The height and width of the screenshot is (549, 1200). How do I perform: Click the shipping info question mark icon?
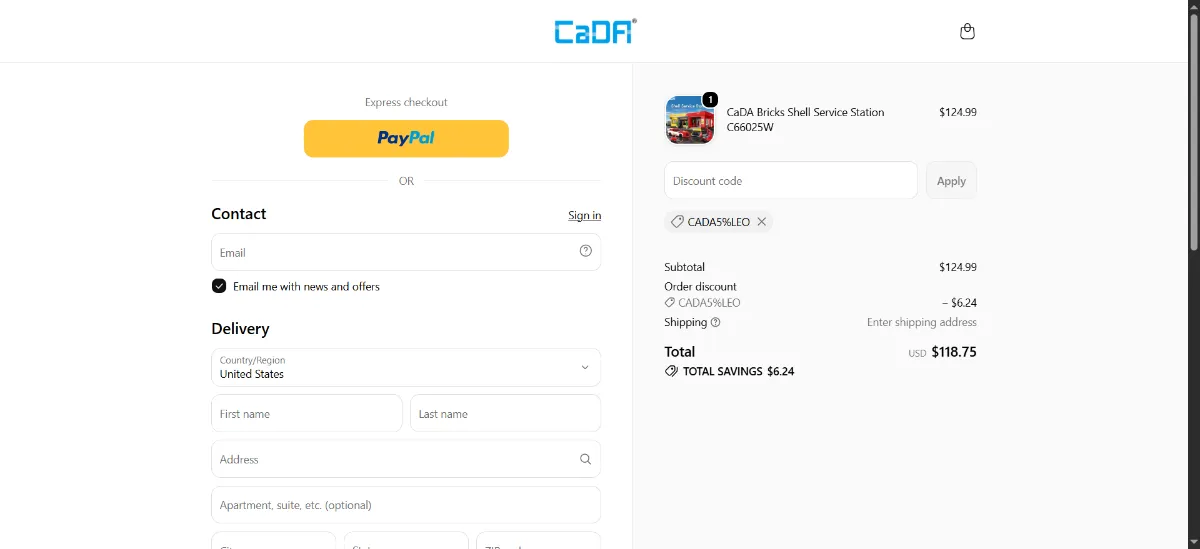pos(715,322)
